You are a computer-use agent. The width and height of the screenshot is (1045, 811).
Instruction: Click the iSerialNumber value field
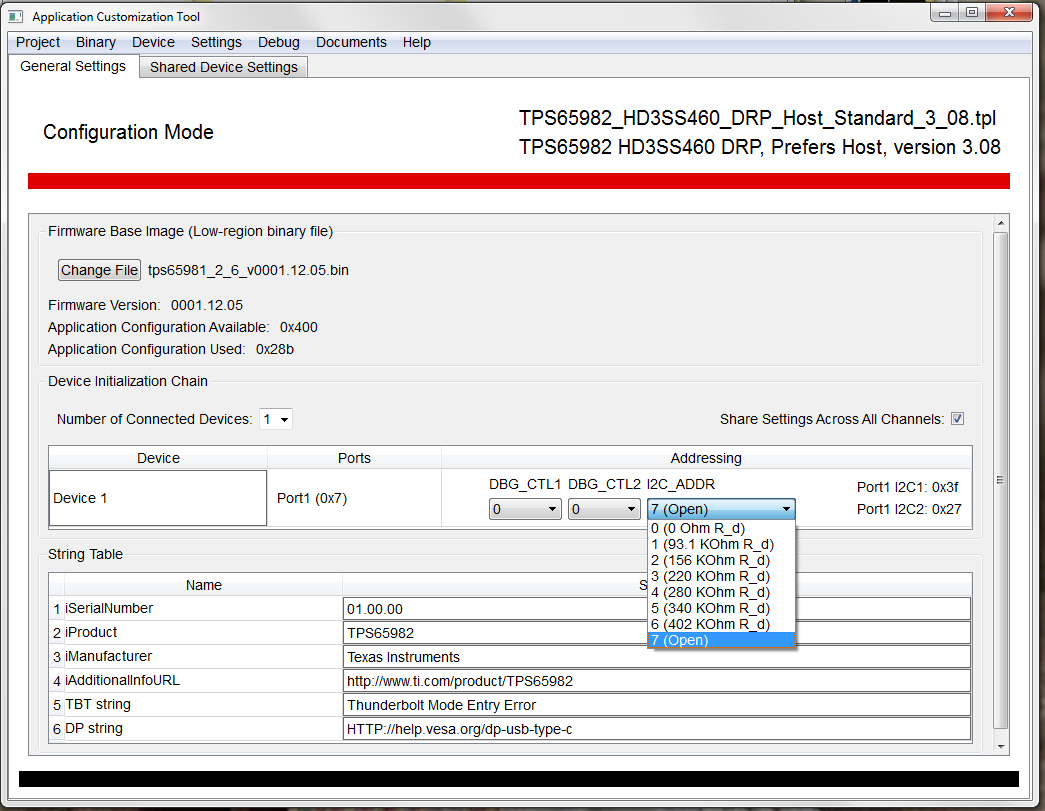coord(656,609)
